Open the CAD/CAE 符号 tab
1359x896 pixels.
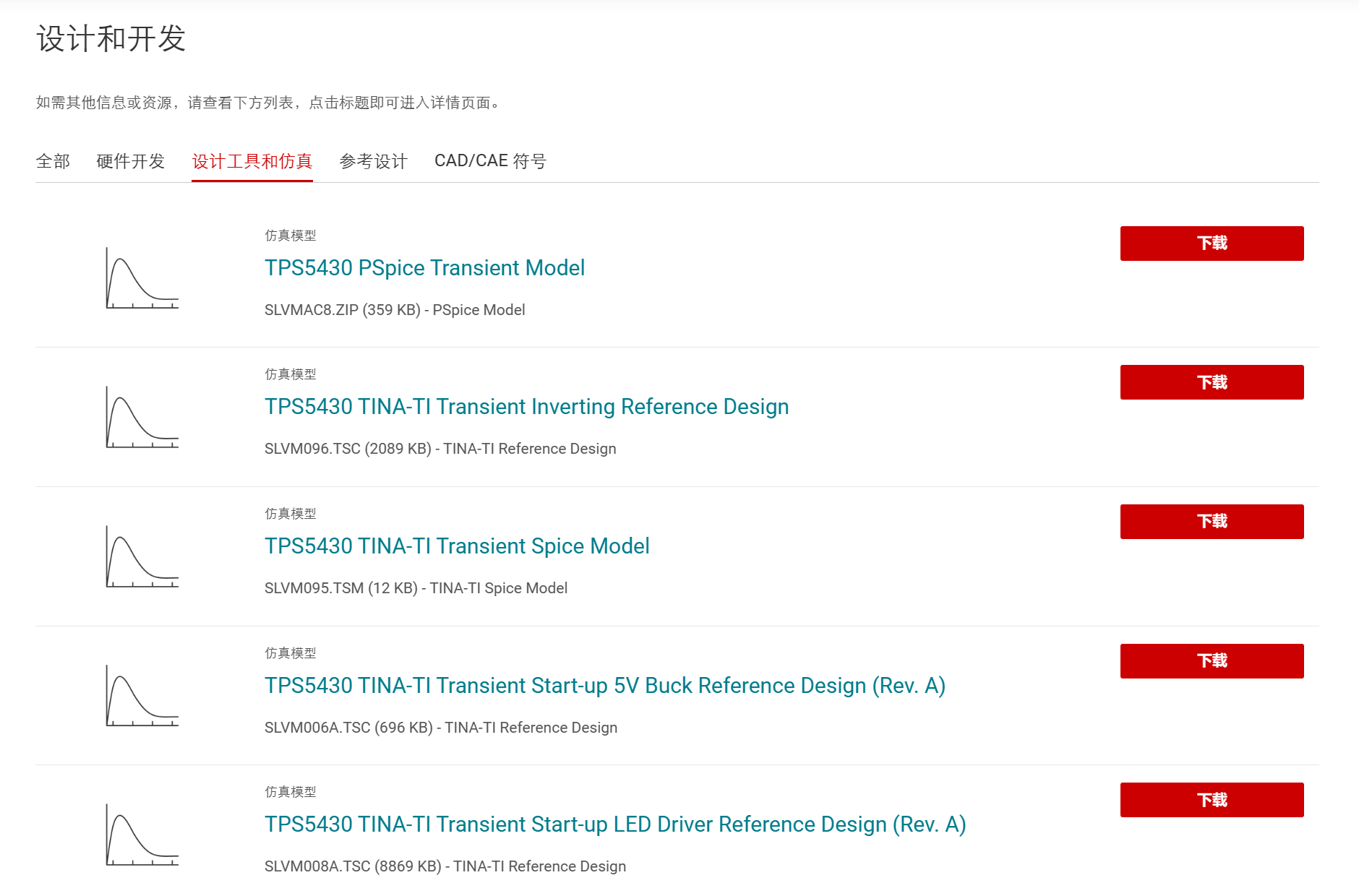[x=490, y=161]
